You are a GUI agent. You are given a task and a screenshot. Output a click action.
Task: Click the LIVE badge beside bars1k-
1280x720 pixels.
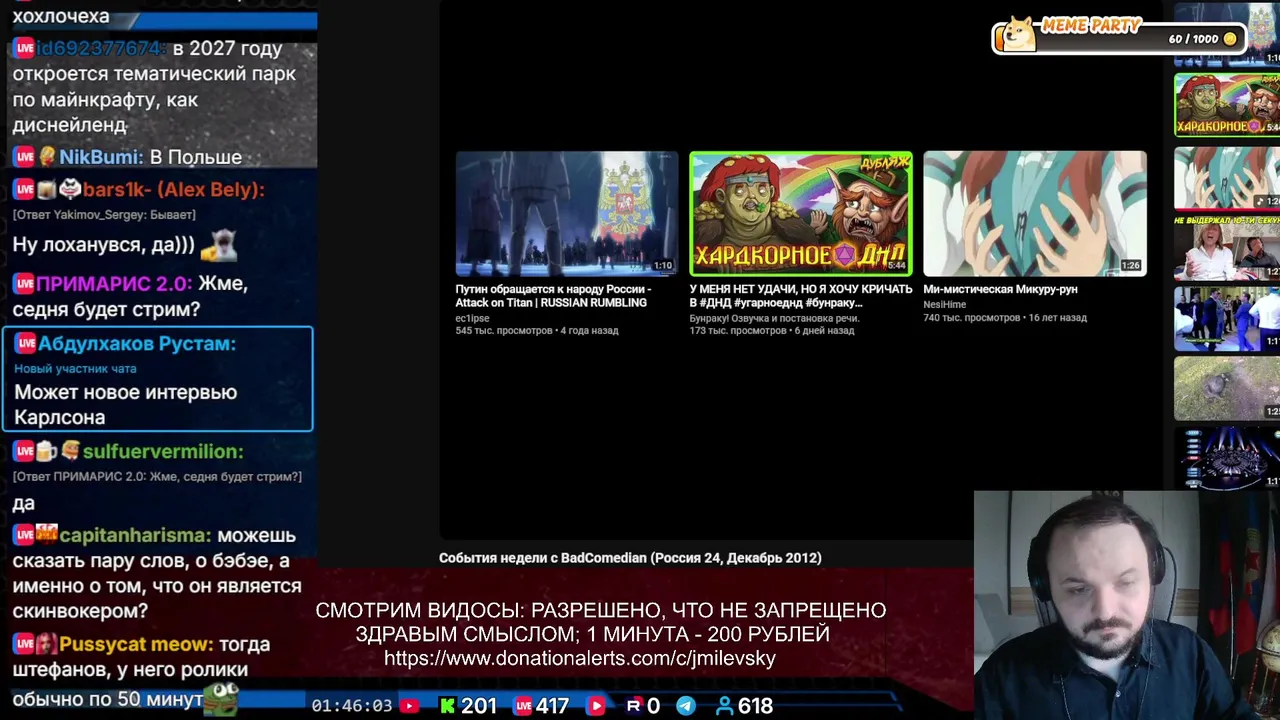(x=24, y=190)
